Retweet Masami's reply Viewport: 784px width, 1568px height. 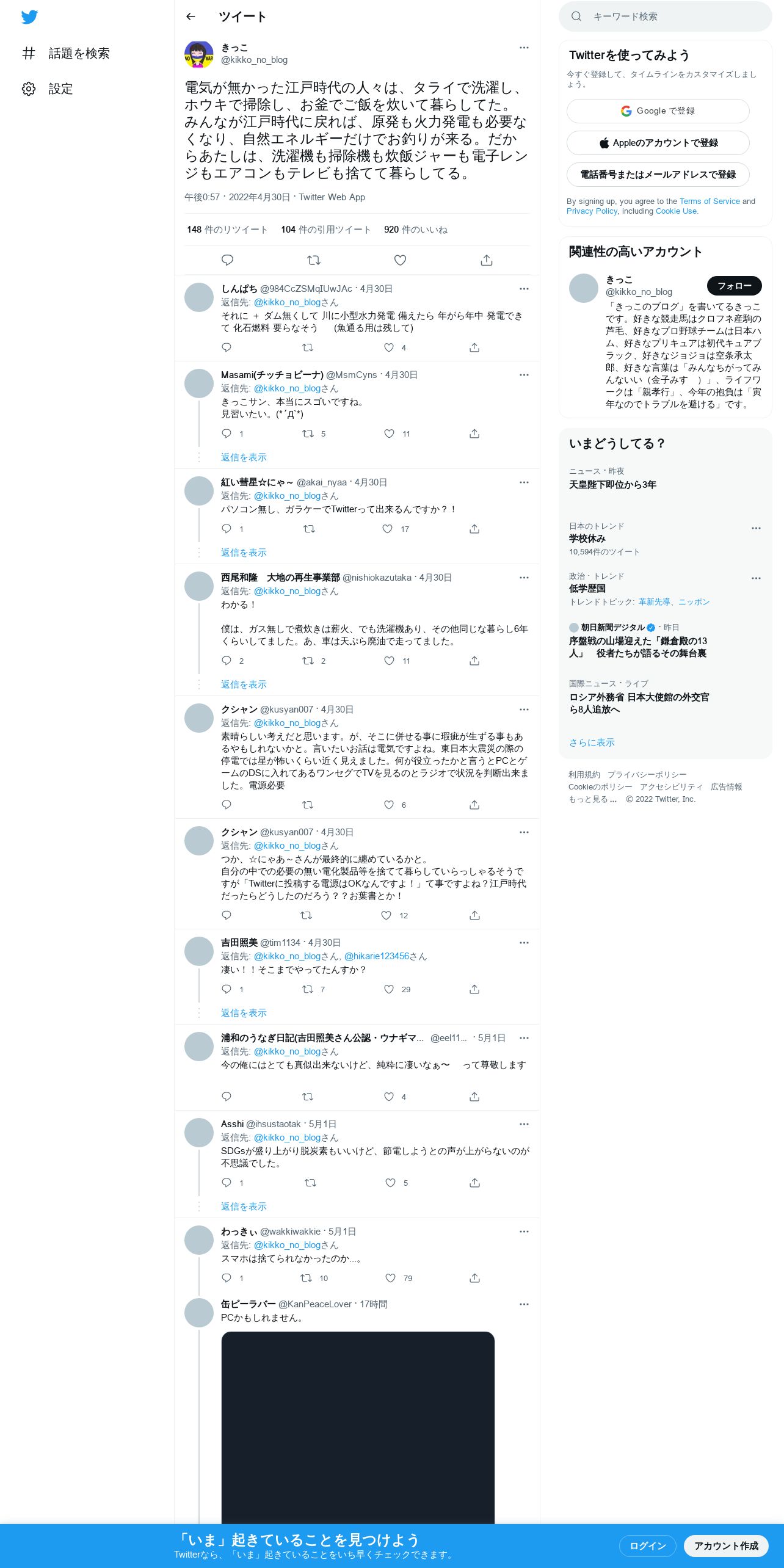click(x=308, y=434)
